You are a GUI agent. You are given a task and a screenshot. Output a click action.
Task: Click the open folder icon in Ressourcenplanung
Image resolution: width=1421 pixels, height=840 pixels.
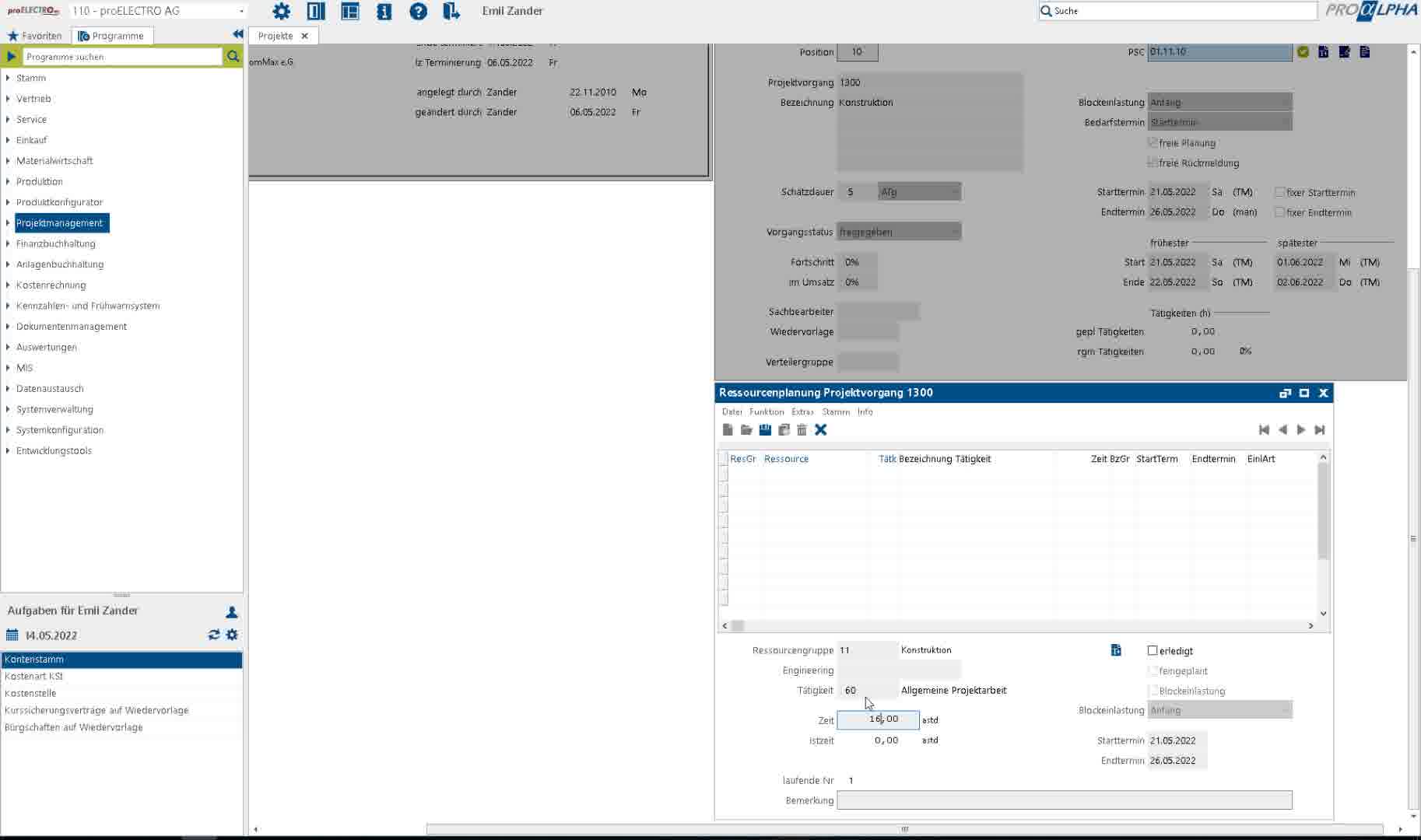pos(746,429)
